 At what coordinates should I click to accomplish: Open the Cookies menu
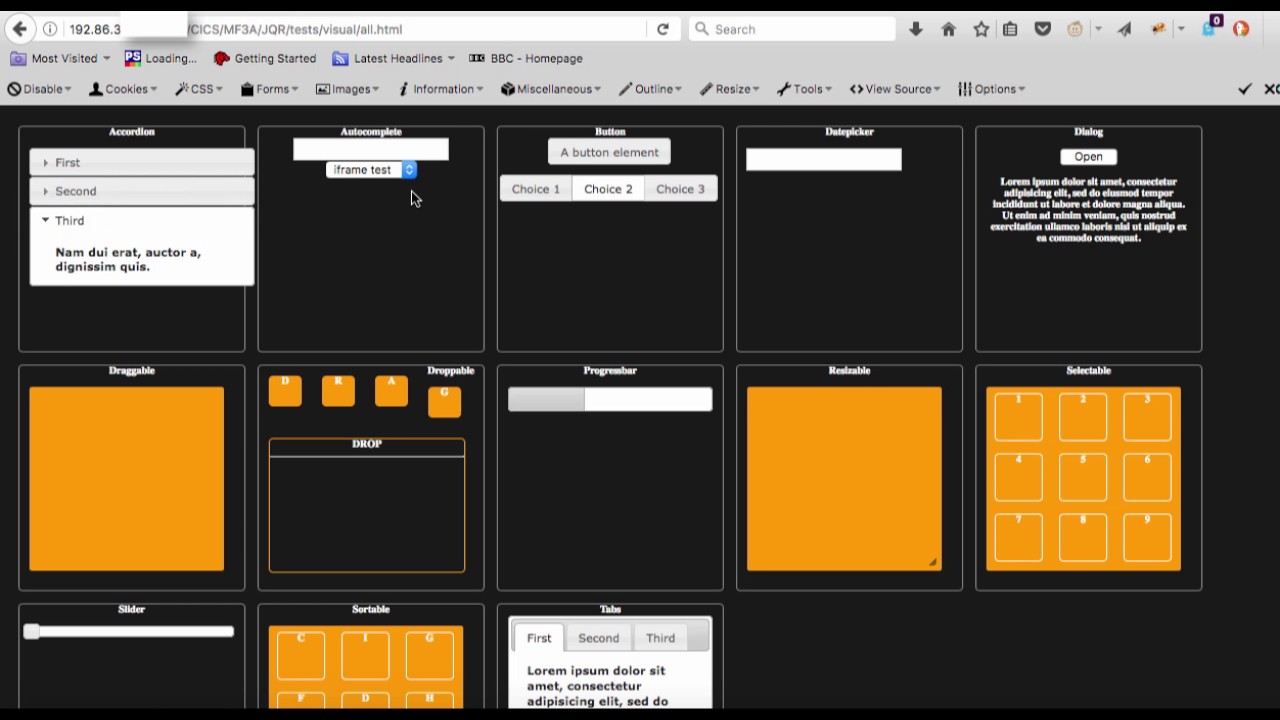click(123, 89)
